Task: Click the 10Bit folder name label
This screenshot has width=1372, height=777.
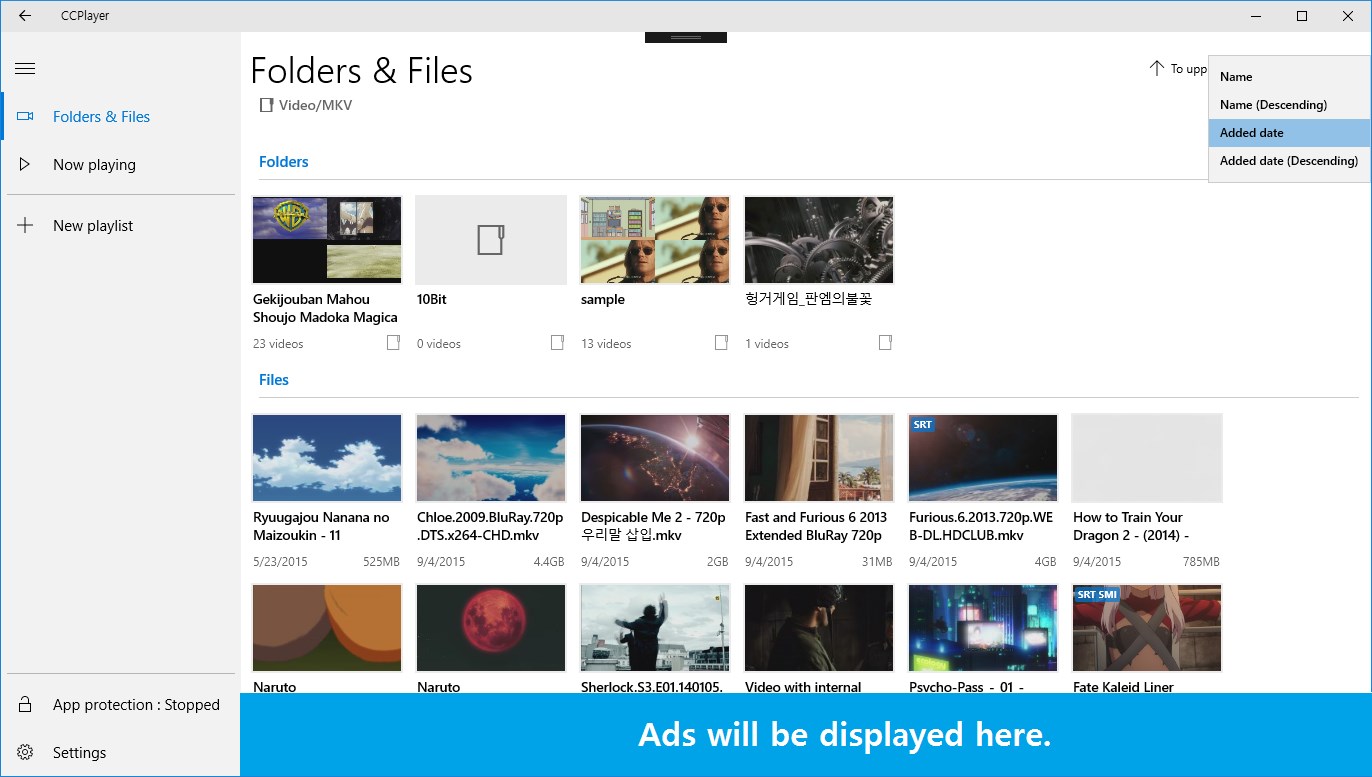Action: 432,299
